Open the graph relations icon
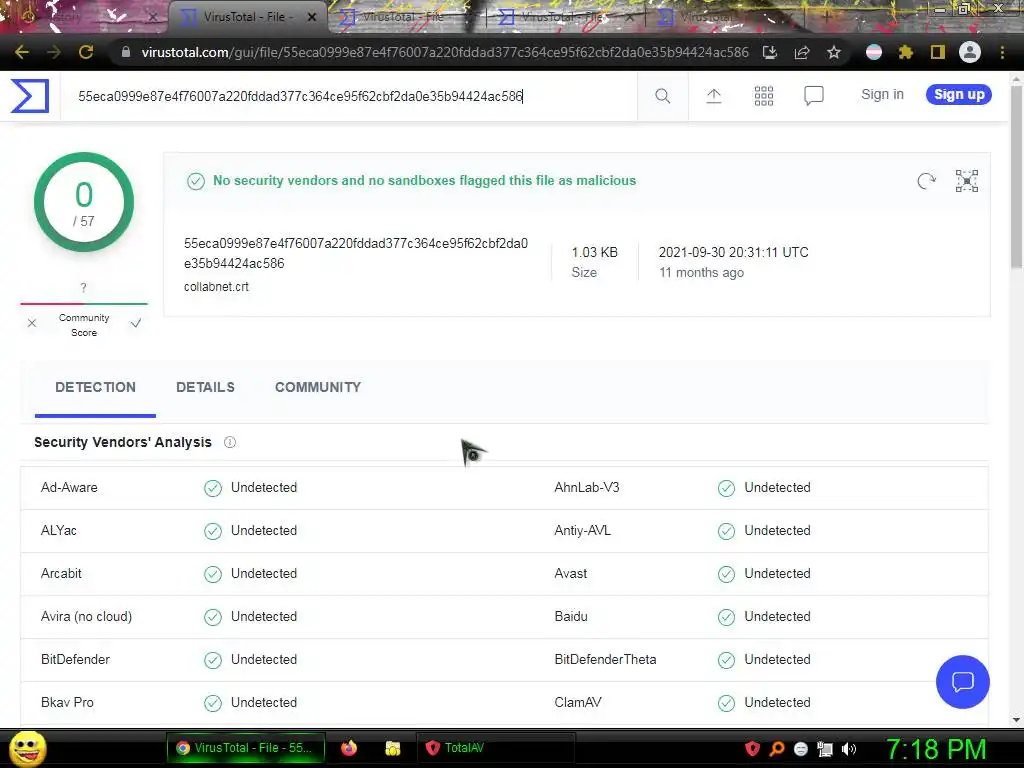Screen dimensions: 1024x768 [x=967, y=181]
